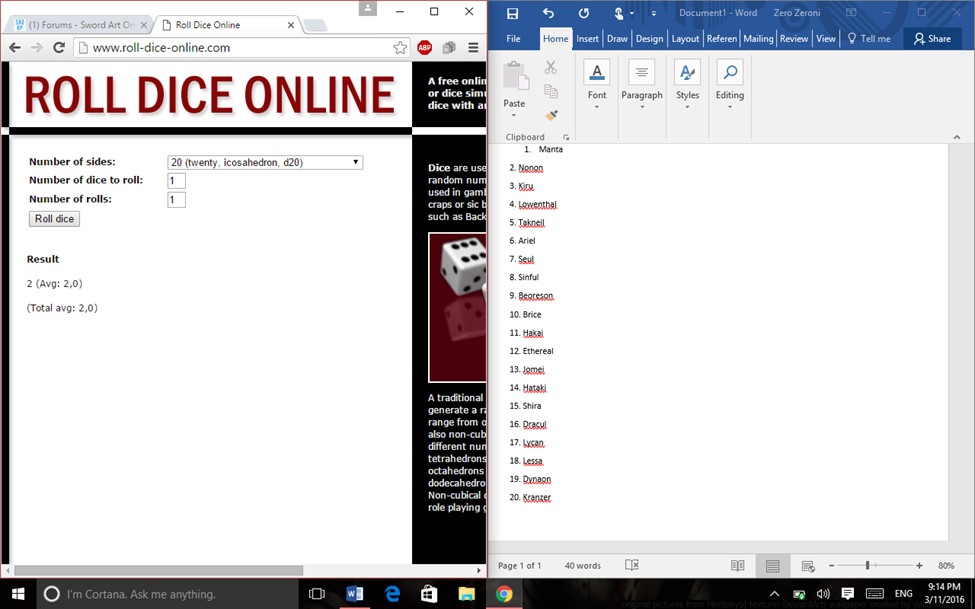
Task: Select the Format Painter brush icon
Action: click(551, 115)
